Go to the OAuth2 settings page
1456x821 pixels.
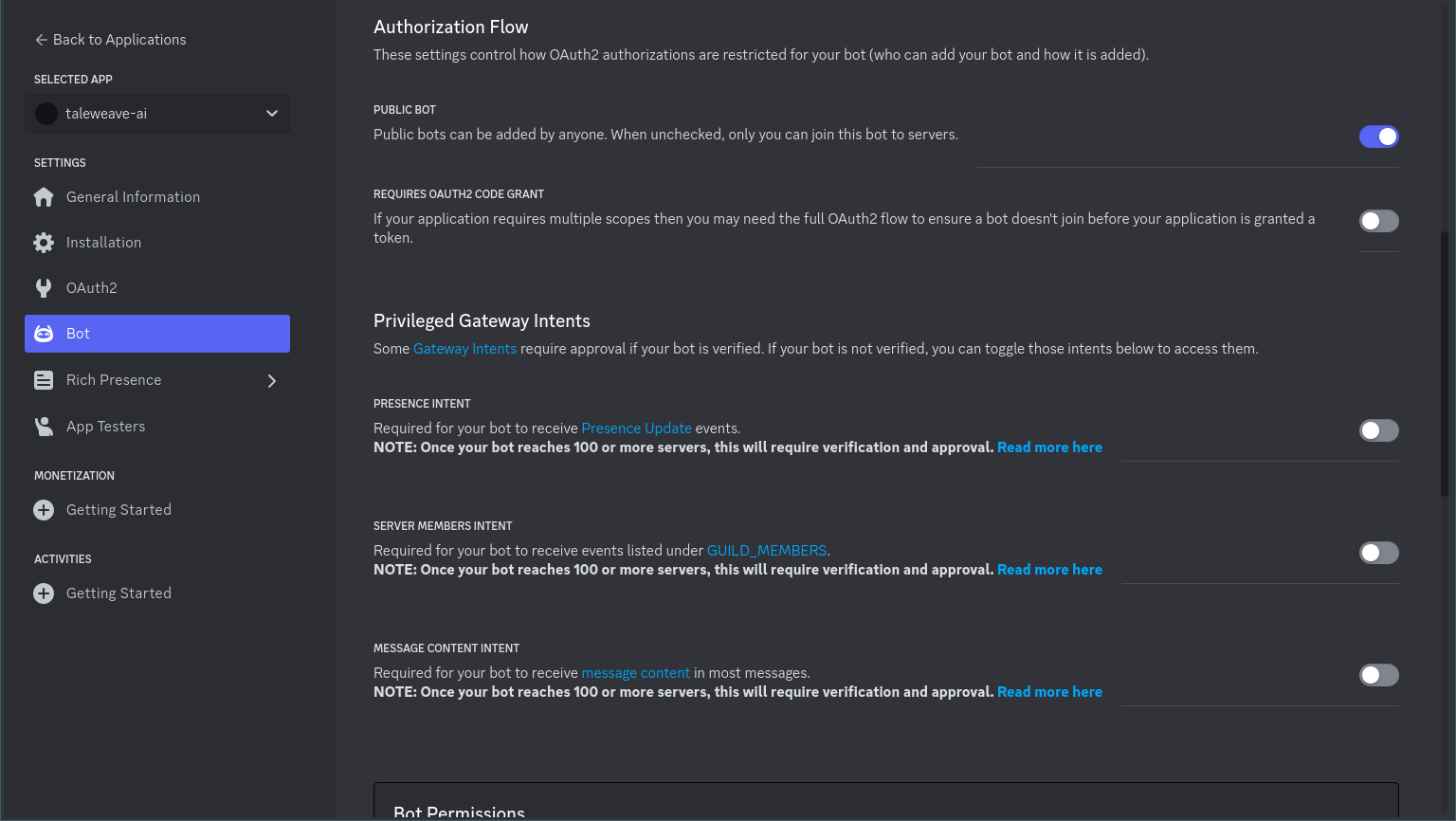pyautogui.click(x=92, y=288)
